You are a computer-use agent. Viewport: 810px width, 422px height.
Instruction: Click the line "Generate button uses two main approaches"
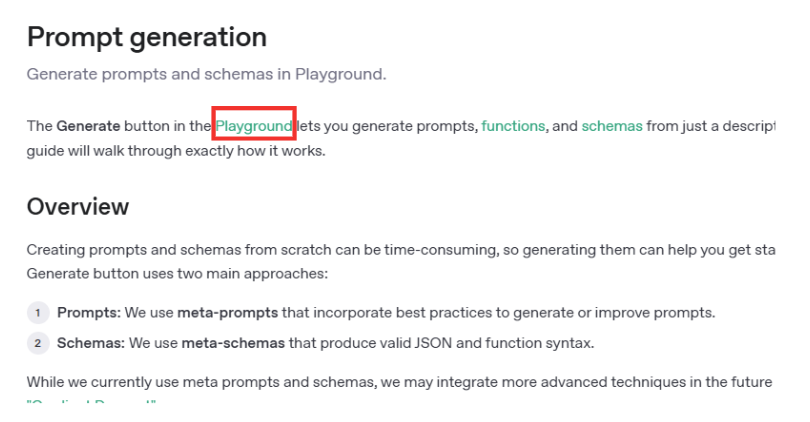177,273
